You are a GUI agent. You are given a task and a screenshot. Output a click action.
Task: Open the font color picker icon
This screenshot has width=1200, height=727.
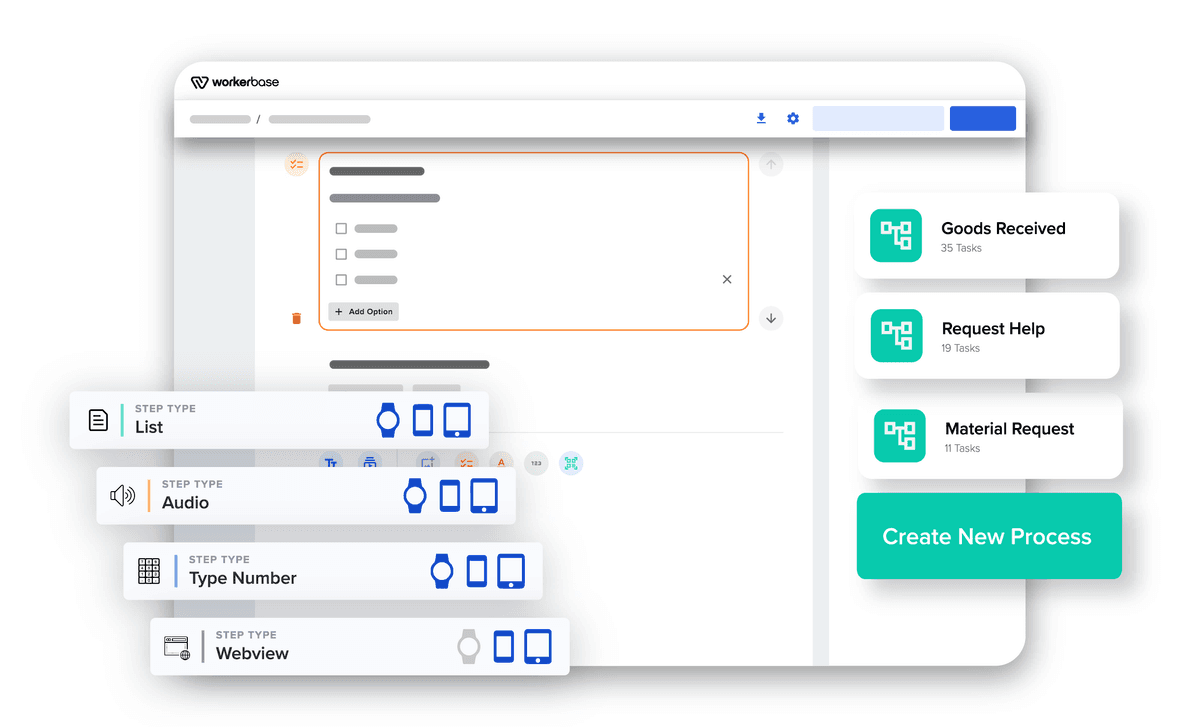501,463
